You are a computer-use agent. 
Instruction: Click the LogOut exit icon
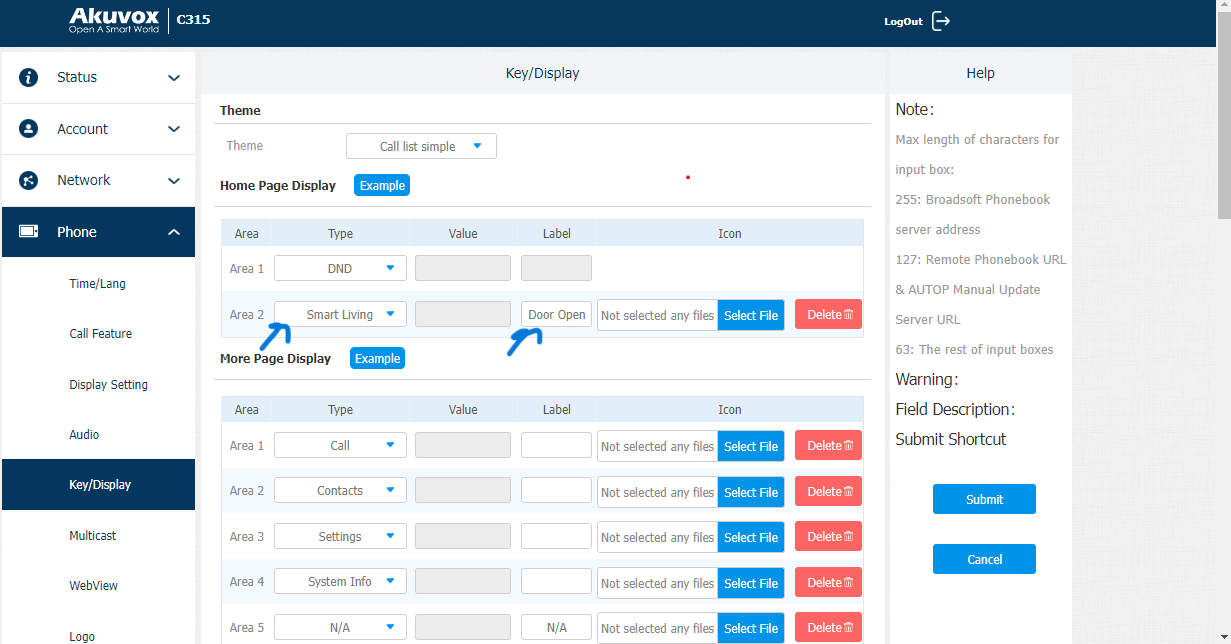[941, 21]
